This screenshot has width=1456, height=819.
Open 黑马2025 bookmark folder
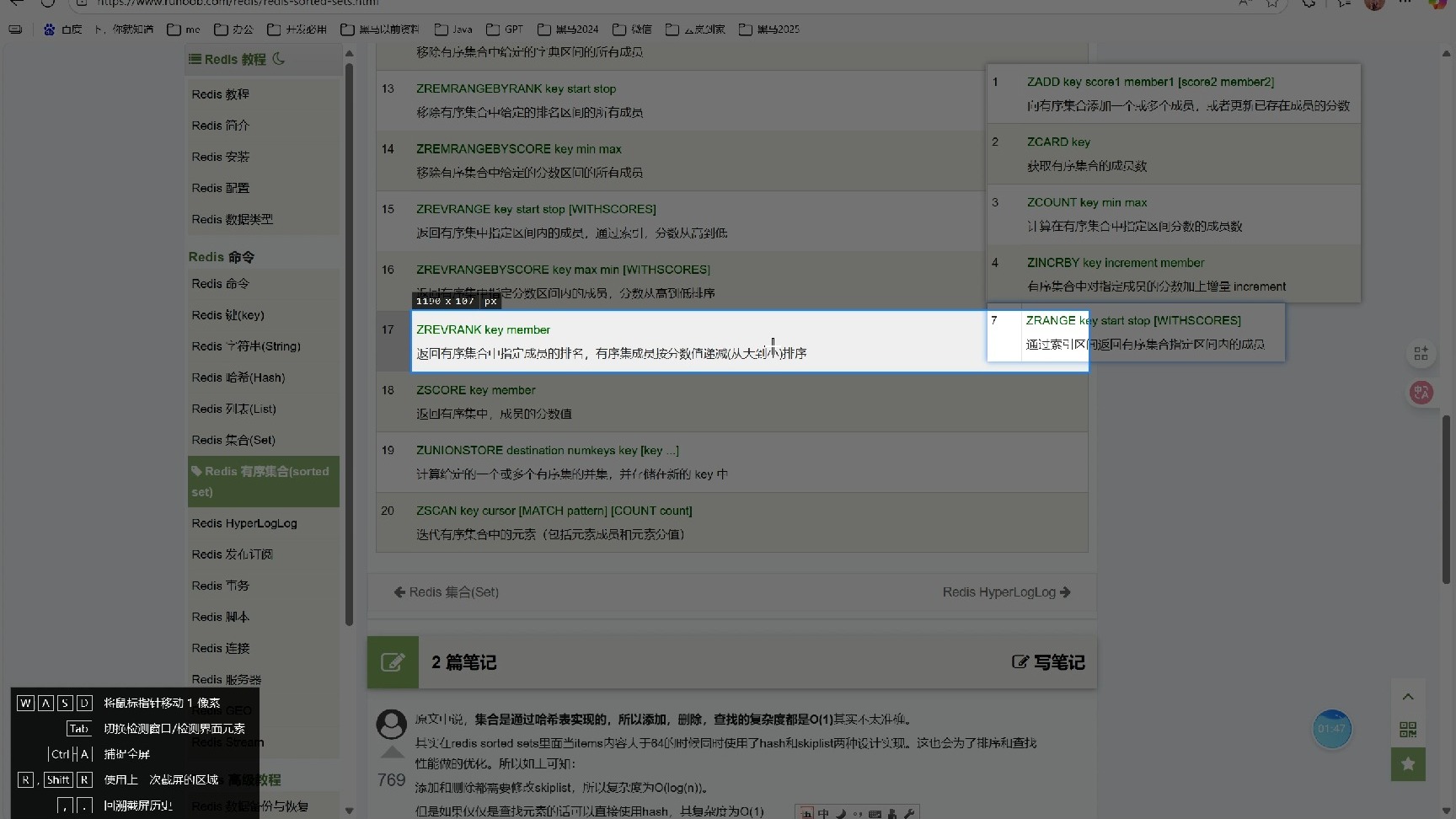tap(769, 29)
